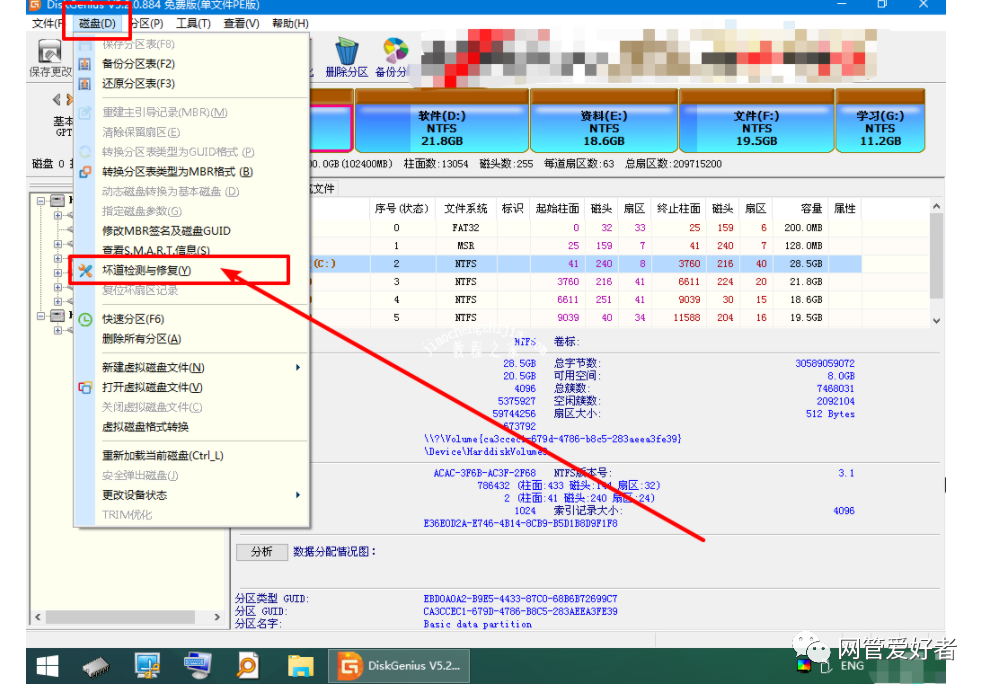Click the 属性 column header
The height and width of the screenshot is (692, 989).
pyautogui.click(x=845, y=208)
